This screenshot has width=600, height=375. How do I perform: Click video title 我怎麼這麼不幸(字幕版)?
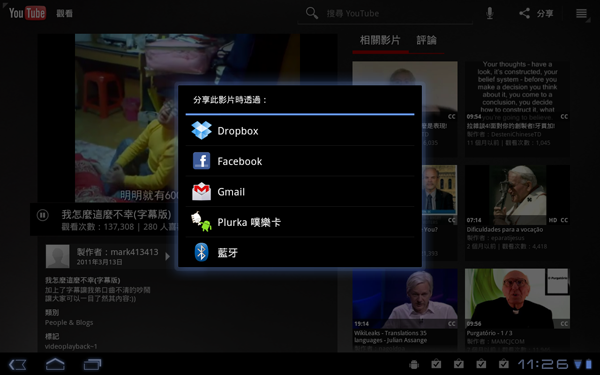pos(116,214)
